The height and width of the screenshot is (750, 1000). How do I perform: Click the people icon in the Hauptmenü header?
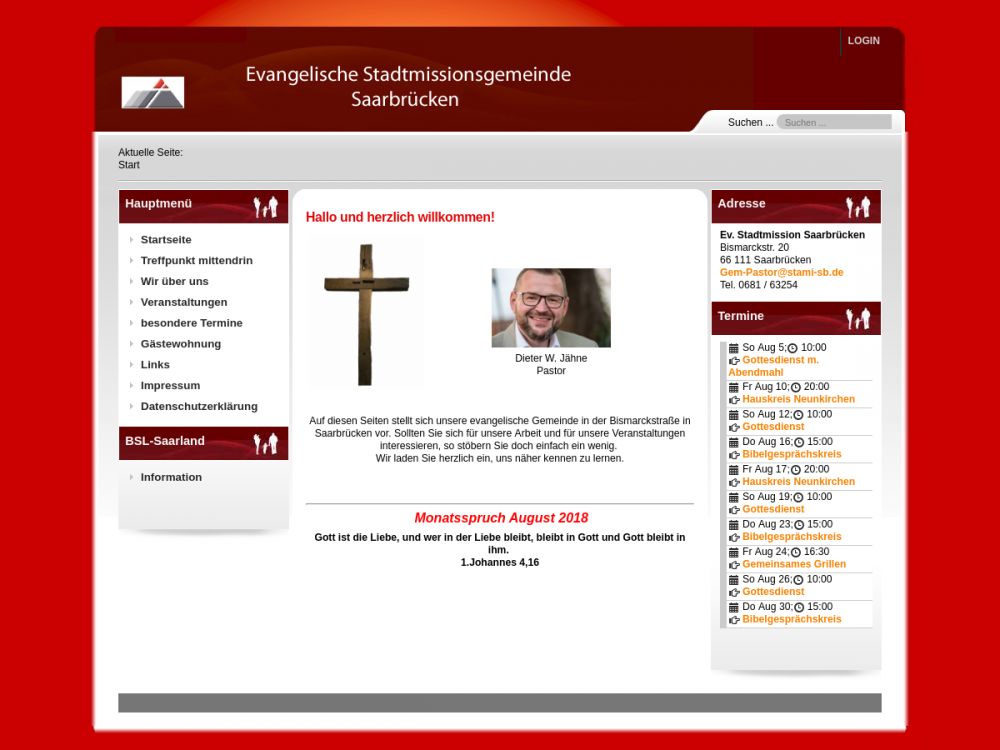(265, 207)
